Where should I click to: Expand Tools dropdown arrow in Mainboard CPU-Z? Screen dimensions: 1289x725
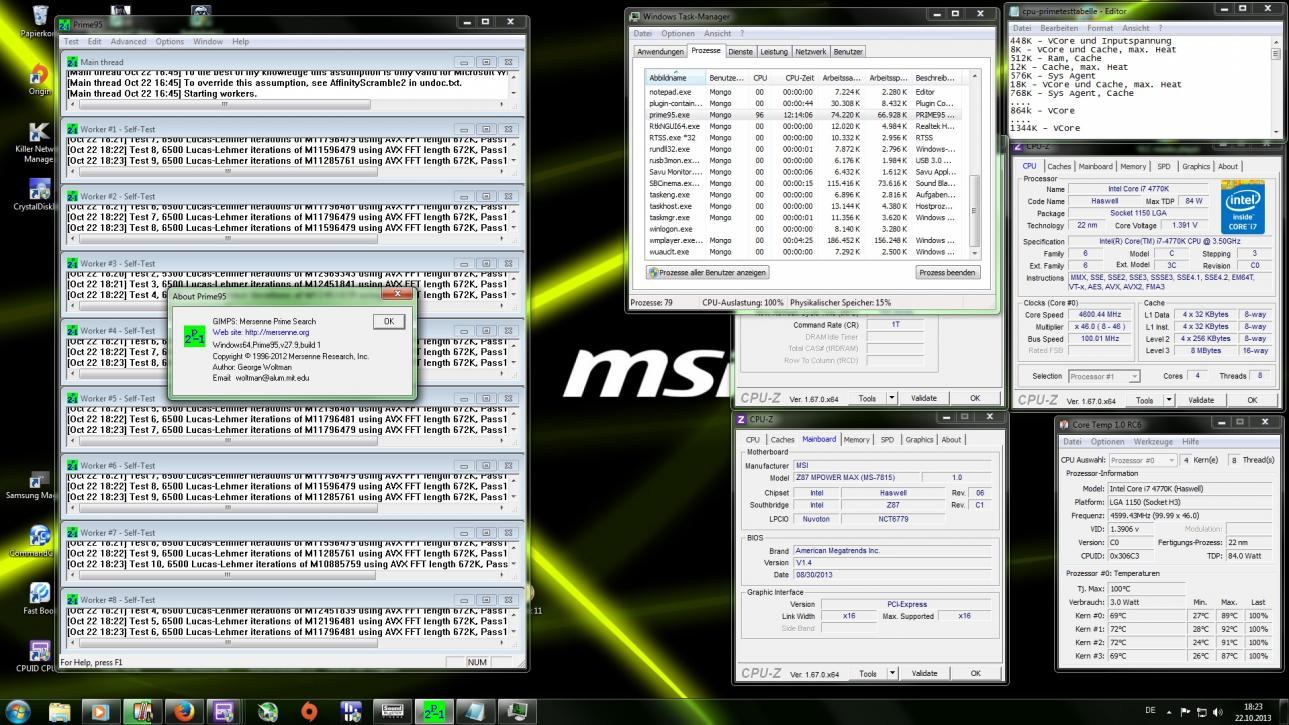pos(892,673)
